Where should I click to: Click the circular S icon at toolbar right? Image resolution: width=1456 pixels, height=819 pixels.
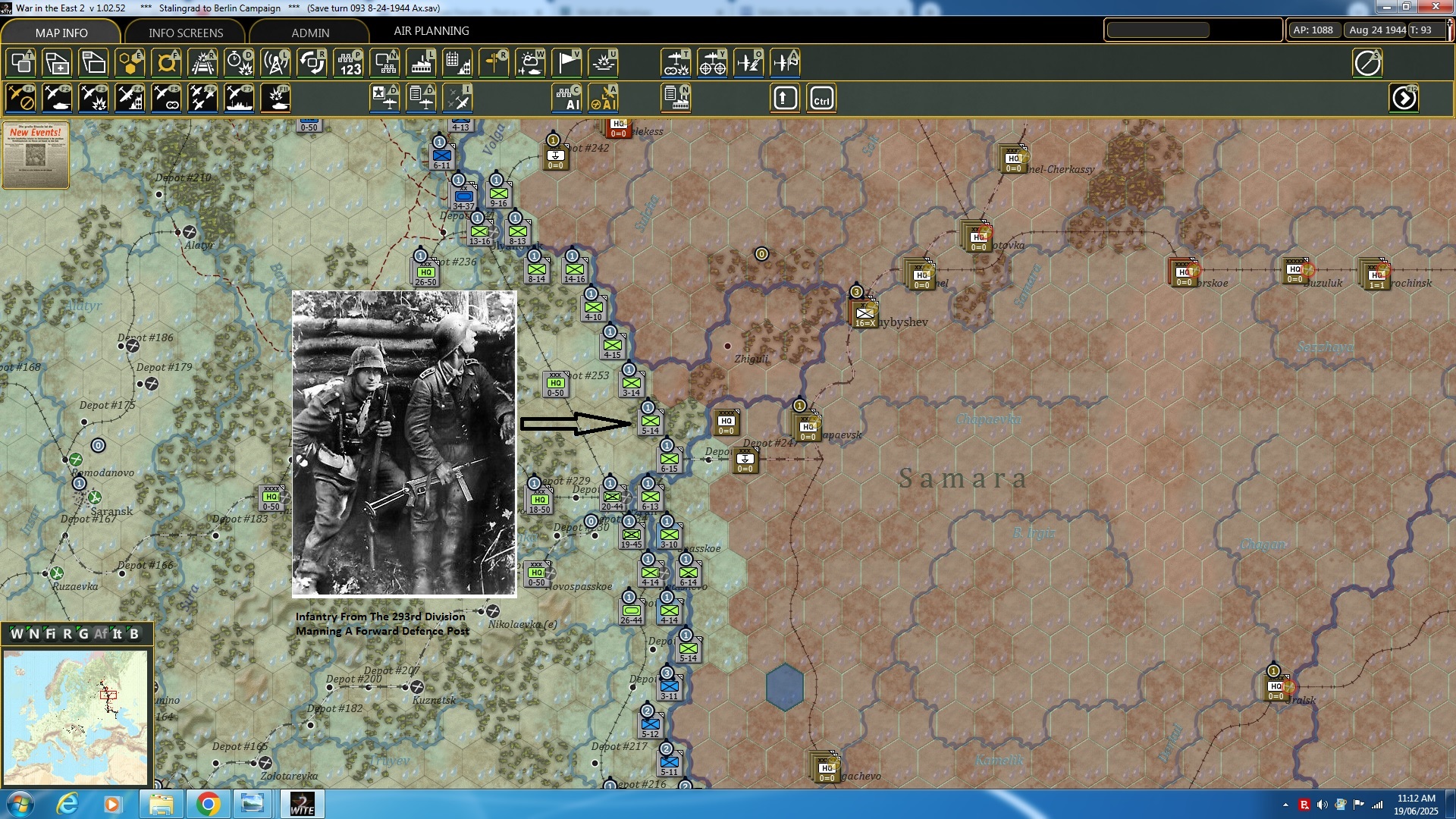[1368, 63]
